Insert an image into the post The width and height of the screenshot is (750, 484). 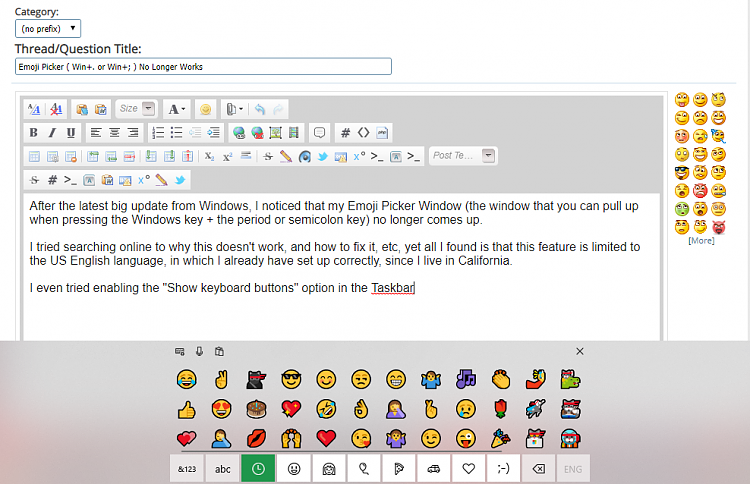(x=276, y=132)
